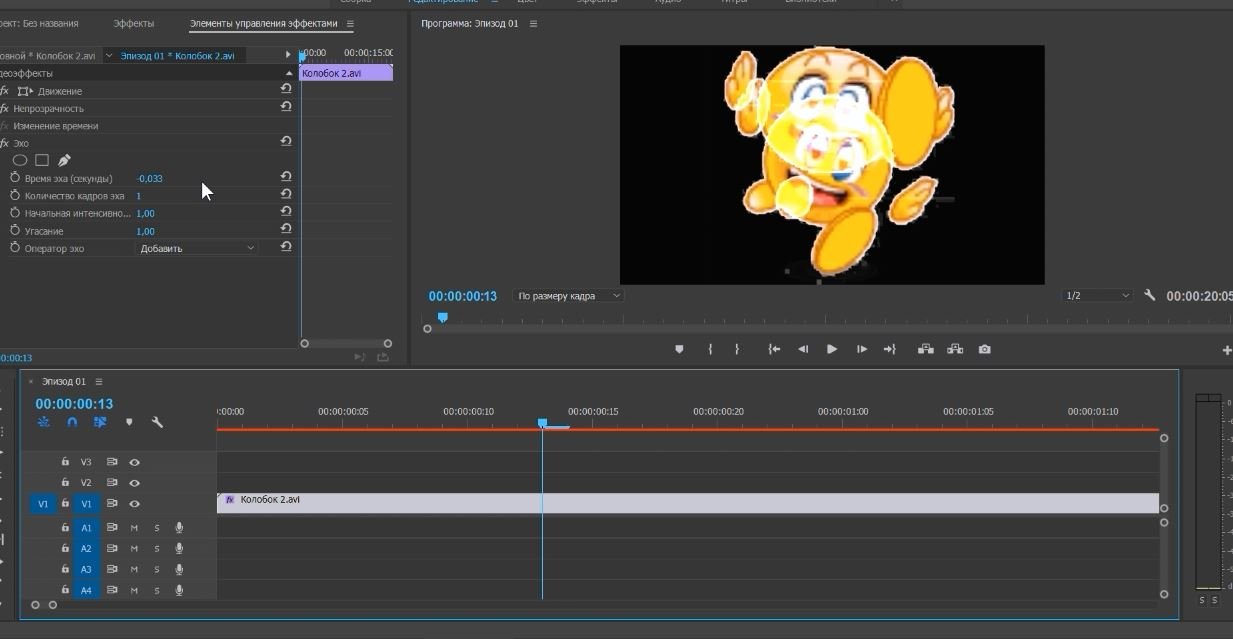Reset the Угасание parameter
1233x639 pixels.
[x=286, y=230]
